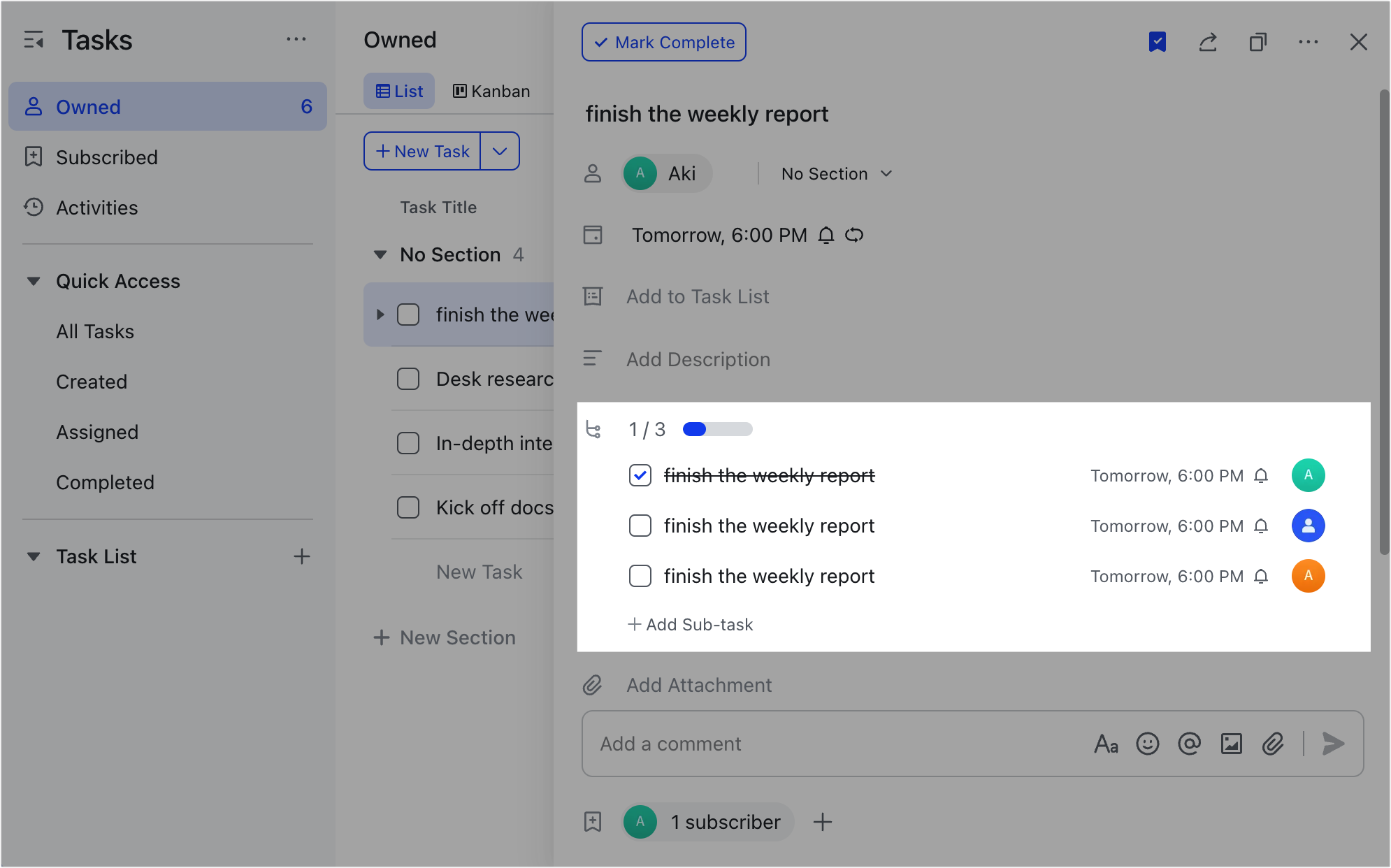Open repeat settings via the loop icon
This screenshot has height=868, width=1391.
point(855,236)
